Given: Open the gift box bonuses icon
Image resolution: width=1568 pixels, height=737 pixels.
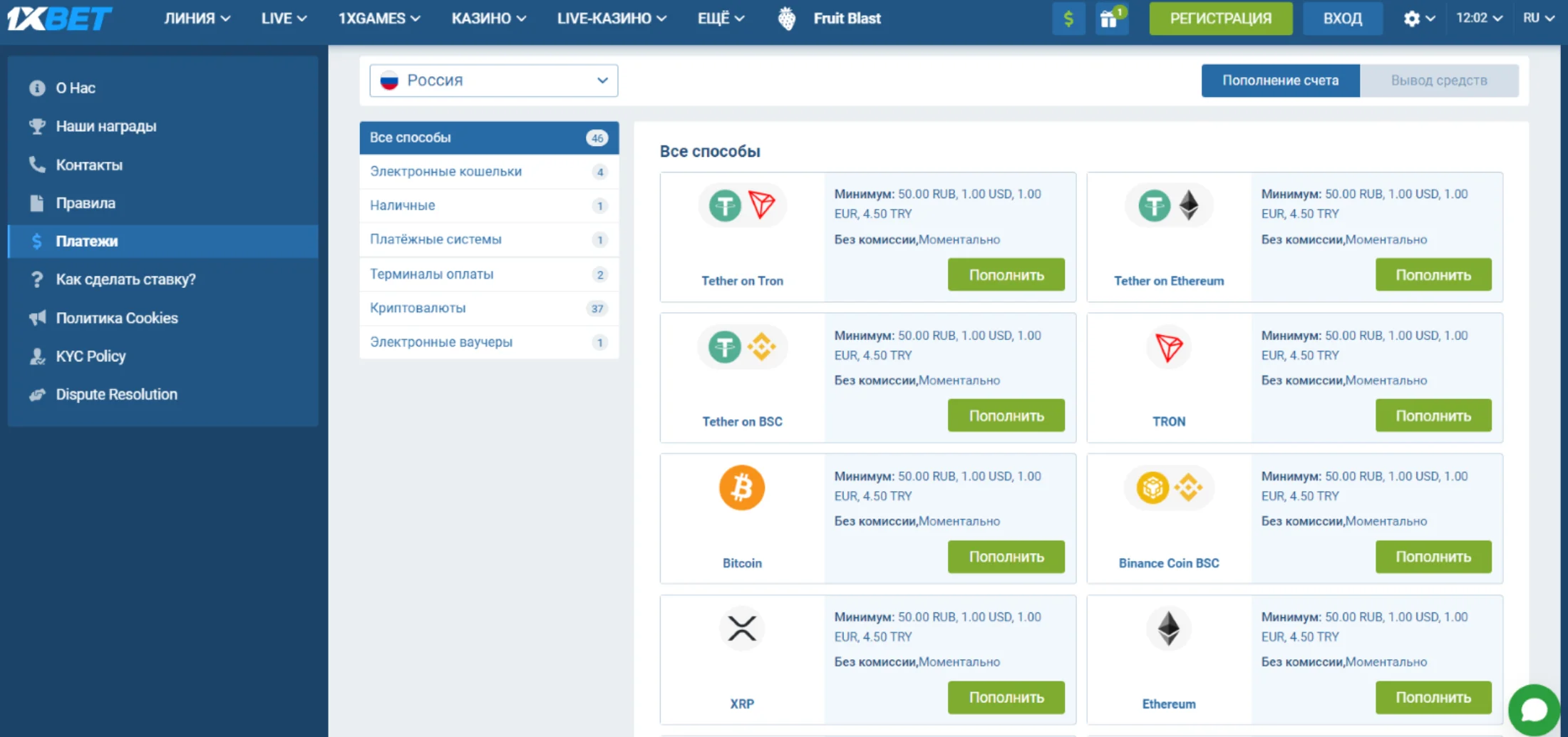Looking at the screenshot, I should (1110, 19).
